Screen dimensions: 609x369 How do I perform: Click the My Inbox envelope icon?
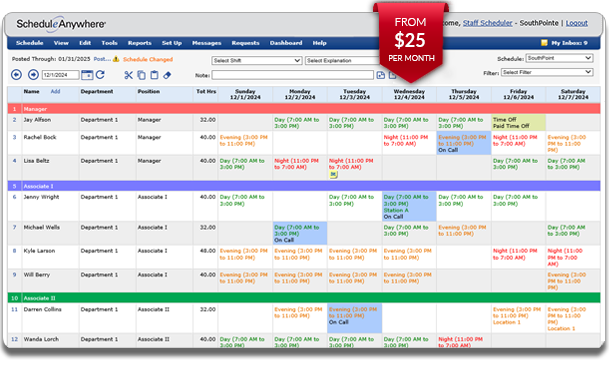coord(544,43)
